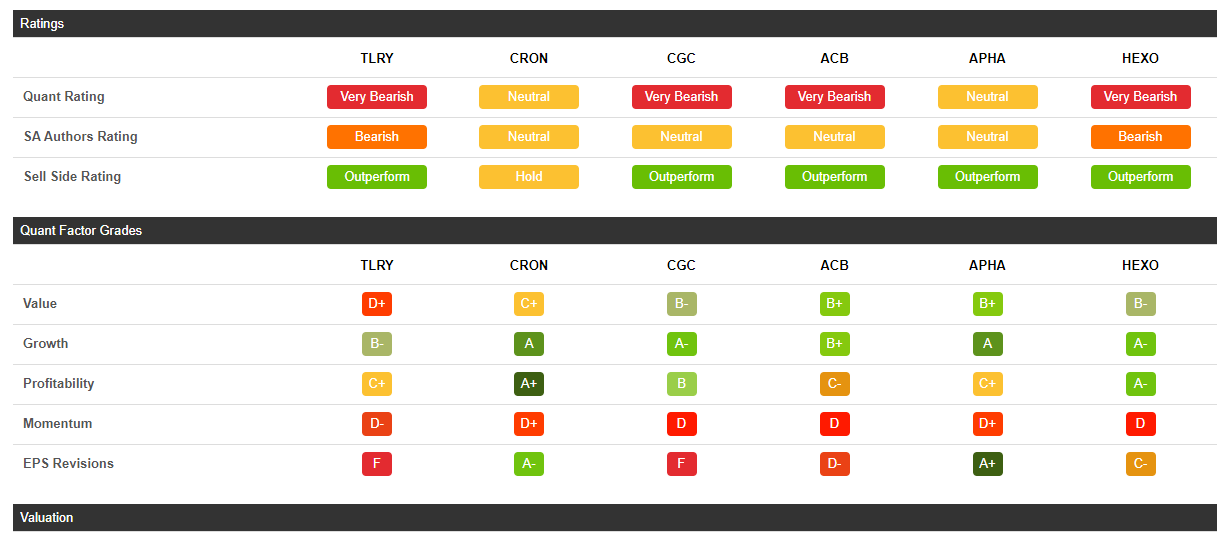The width and height of the screenshot is (1226, 537).
Task: Click APHA's Neutral Quant Rating badge
Action: point(987,97)
